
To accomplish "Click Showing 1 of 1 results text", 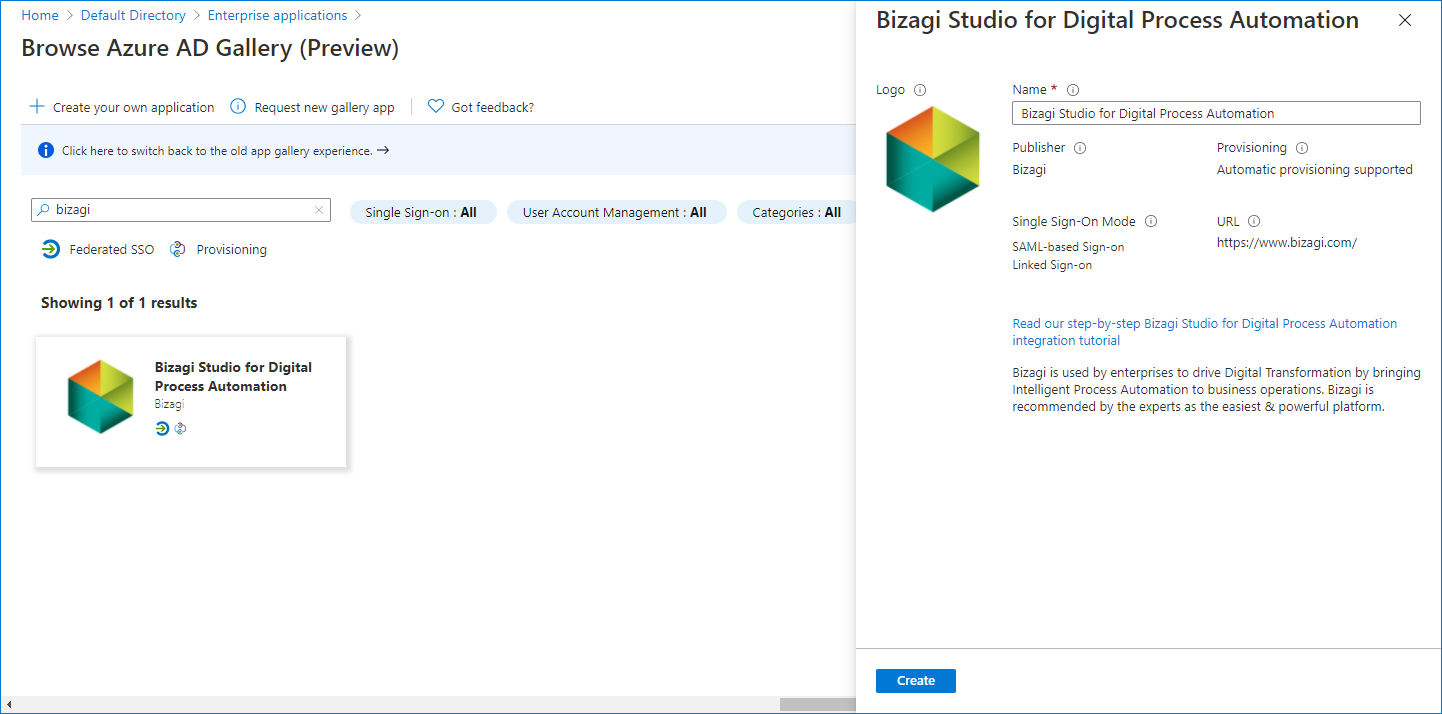I will (x=119, y=303).
